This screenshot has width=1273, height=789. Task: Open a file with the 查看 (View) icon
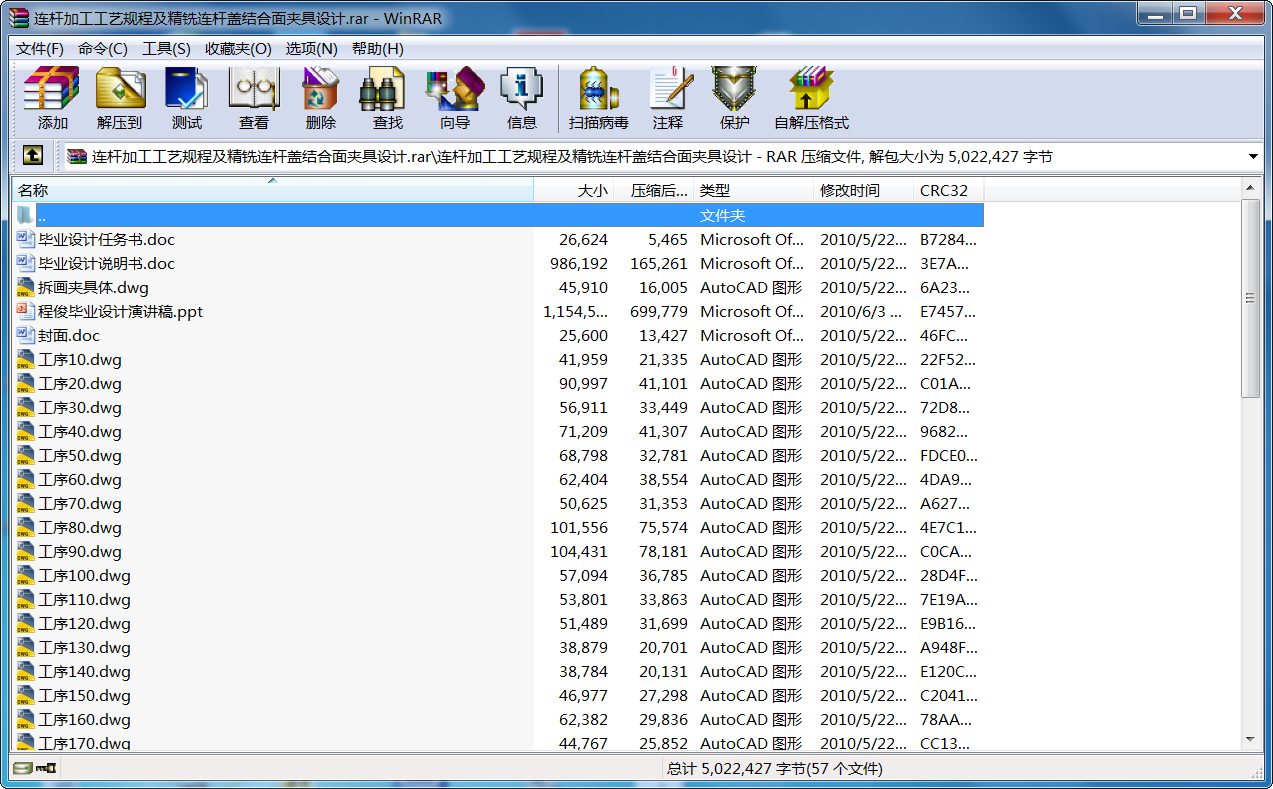[253, 97]
